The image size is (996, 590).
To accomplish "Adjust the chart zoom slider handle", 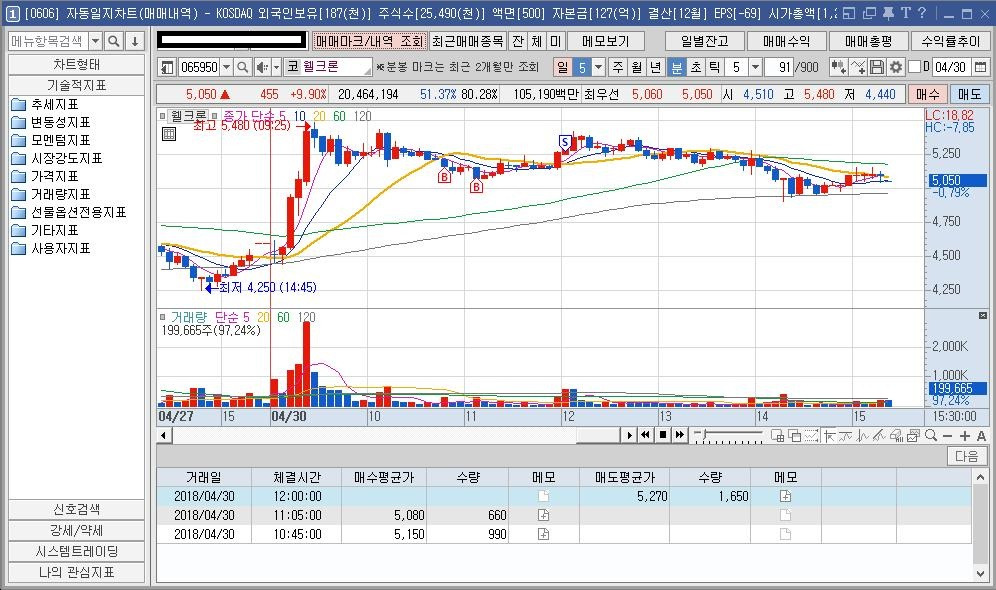I will click(x=704, y=434).
